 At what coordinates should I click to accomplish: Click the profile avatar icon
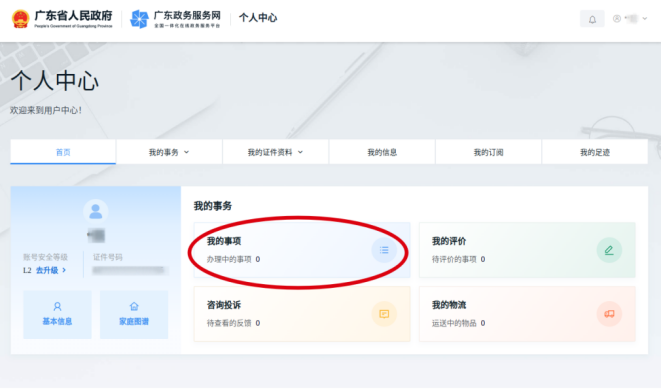click(96, 211)
